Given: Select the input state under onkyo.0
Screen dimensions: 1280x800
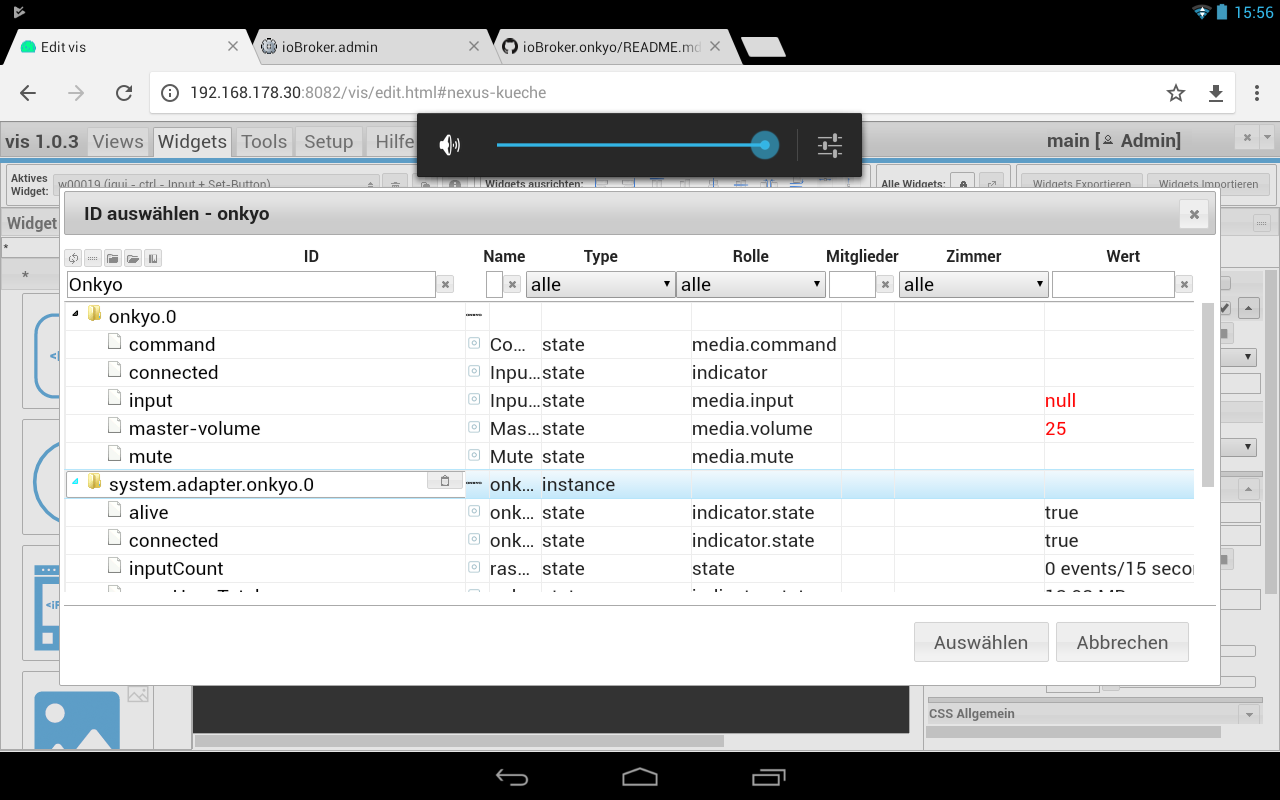Looking at the screenshot, I should click(x=630, y=400).
